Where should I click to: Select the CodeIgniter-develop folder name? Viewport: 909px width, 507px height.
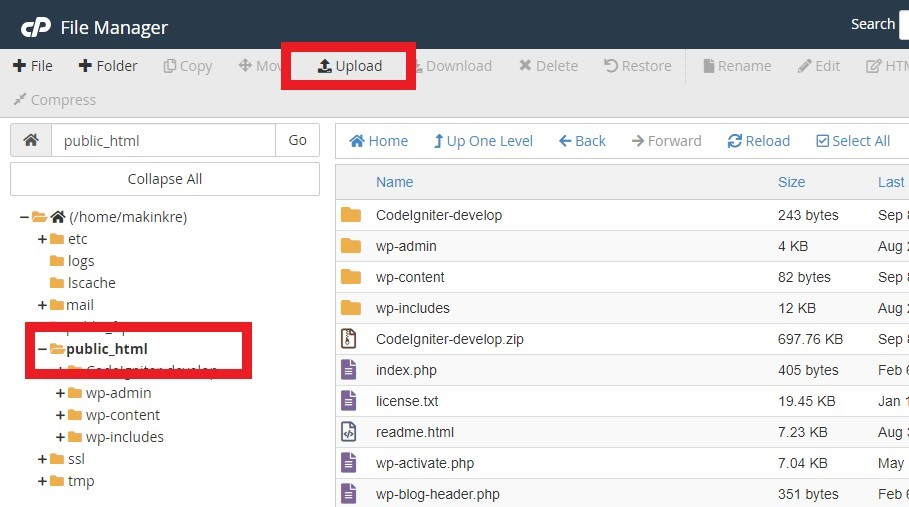pyautogui.click(x=439, y=215)
